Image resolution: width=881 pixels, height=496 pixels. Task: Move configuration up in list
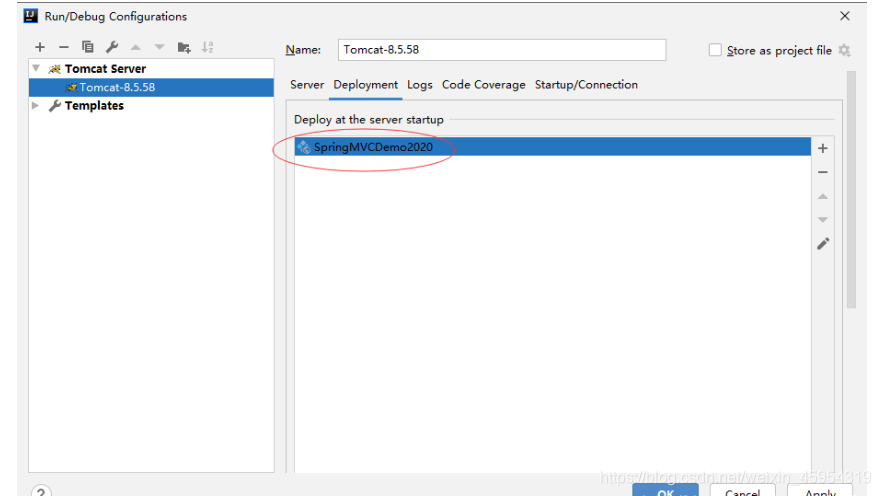click(135, 47)
